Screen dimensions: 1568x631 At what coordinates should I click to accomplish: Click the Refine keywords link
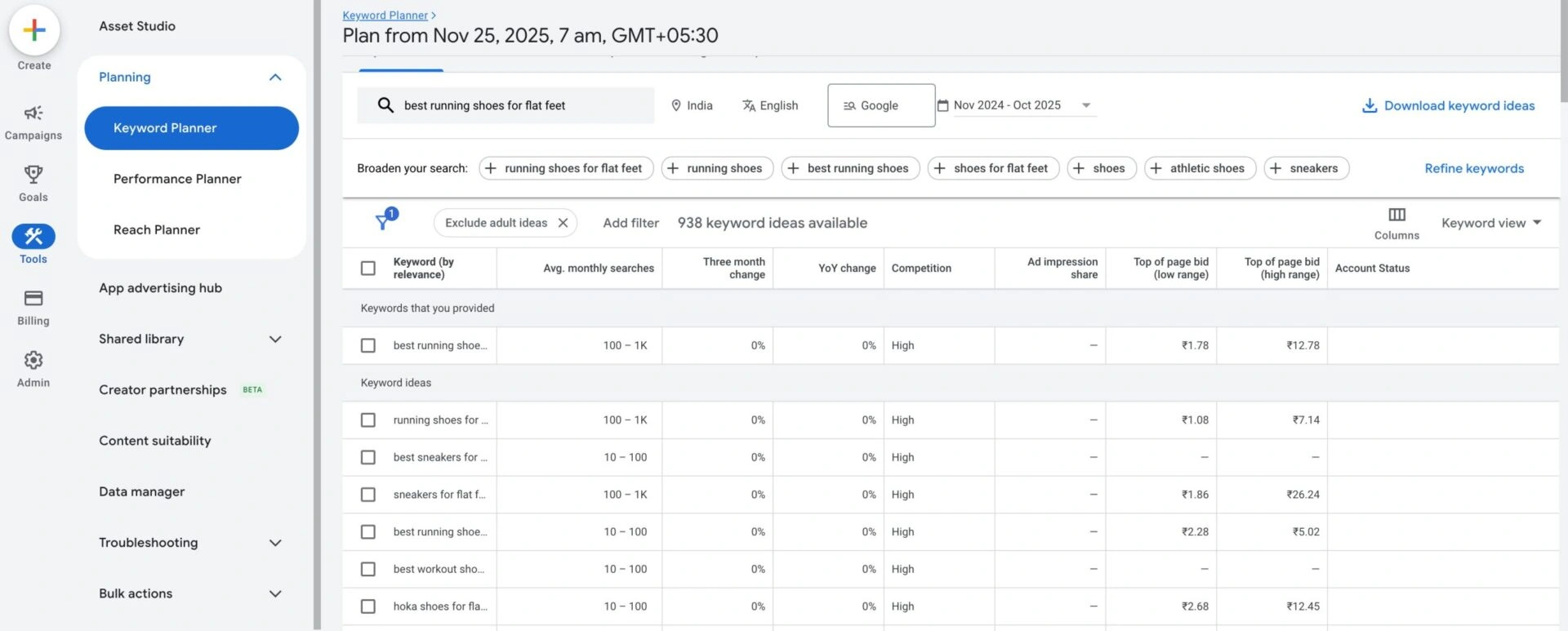click(1474, 168)
